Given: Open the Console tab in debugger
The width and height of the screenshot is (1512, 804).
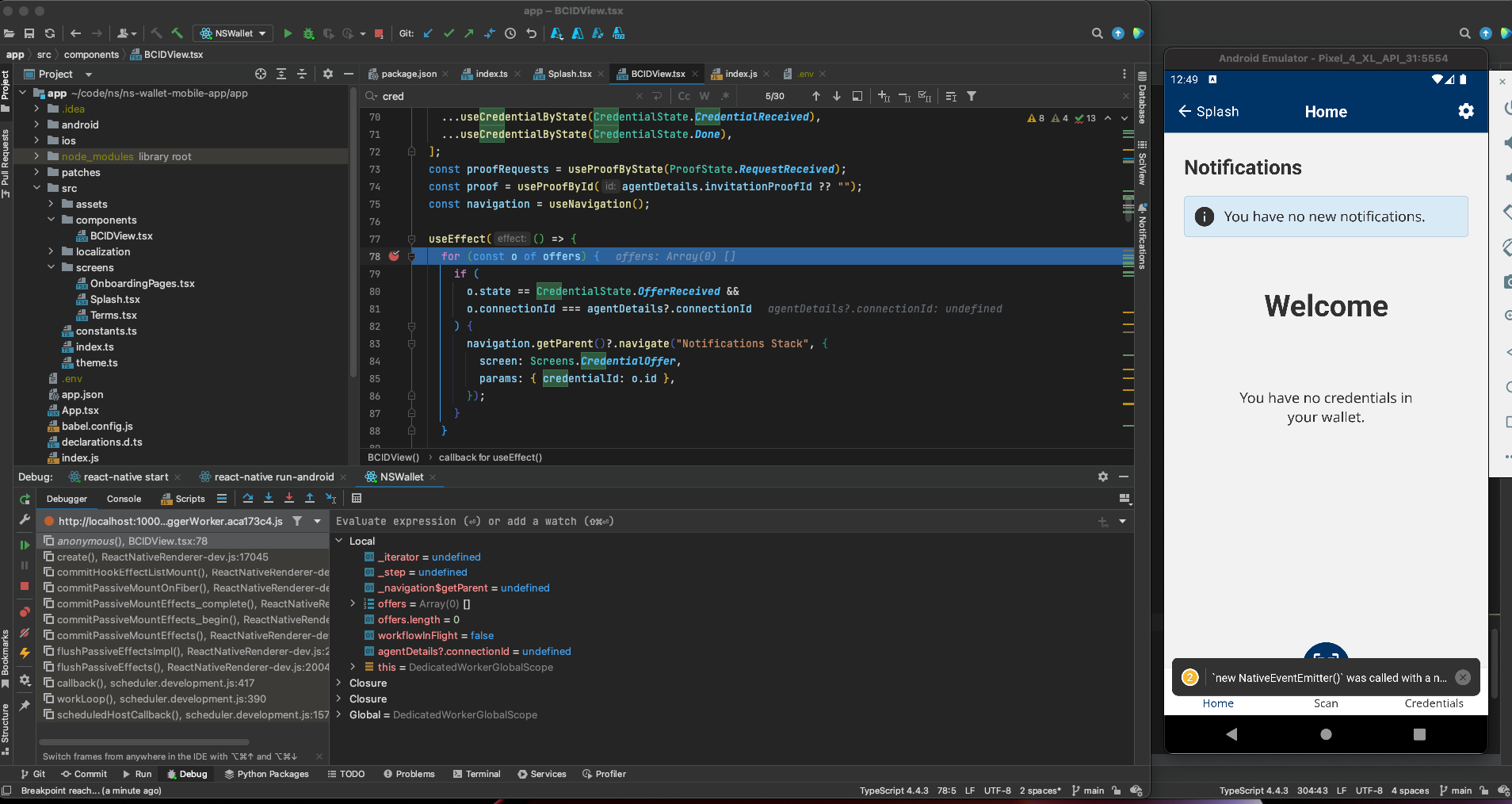Looking at the screenshot, I should point(124,499).
